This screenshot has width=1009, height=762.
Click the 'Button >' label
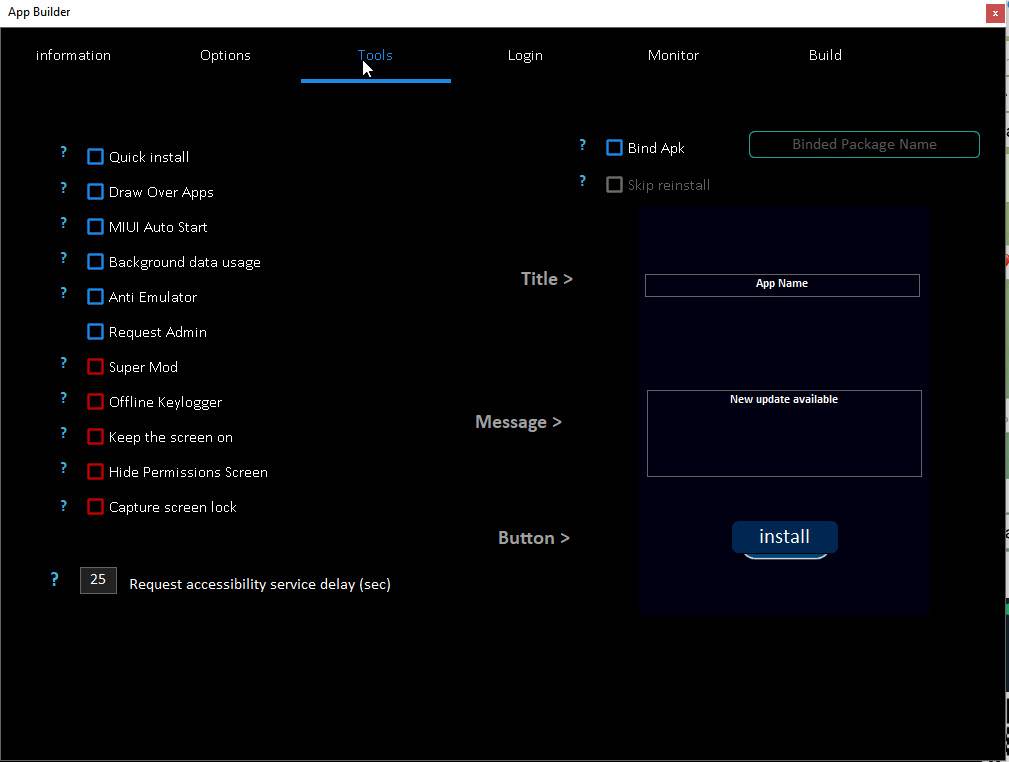click(534, 538)
